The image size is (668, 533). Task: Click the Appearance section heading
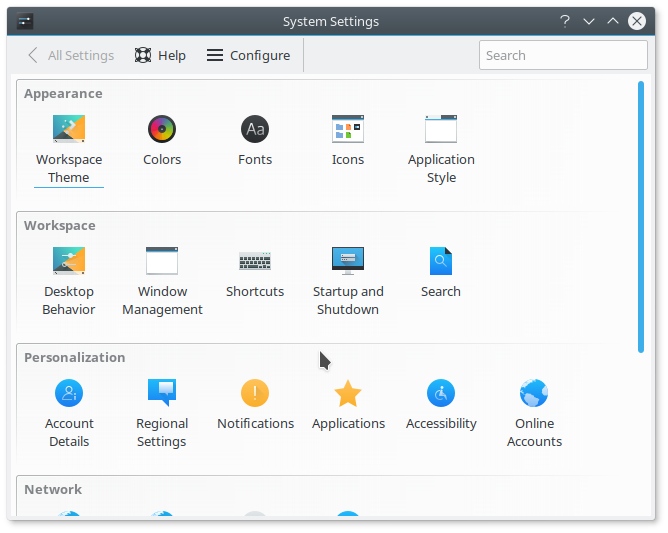pos(63,94)
